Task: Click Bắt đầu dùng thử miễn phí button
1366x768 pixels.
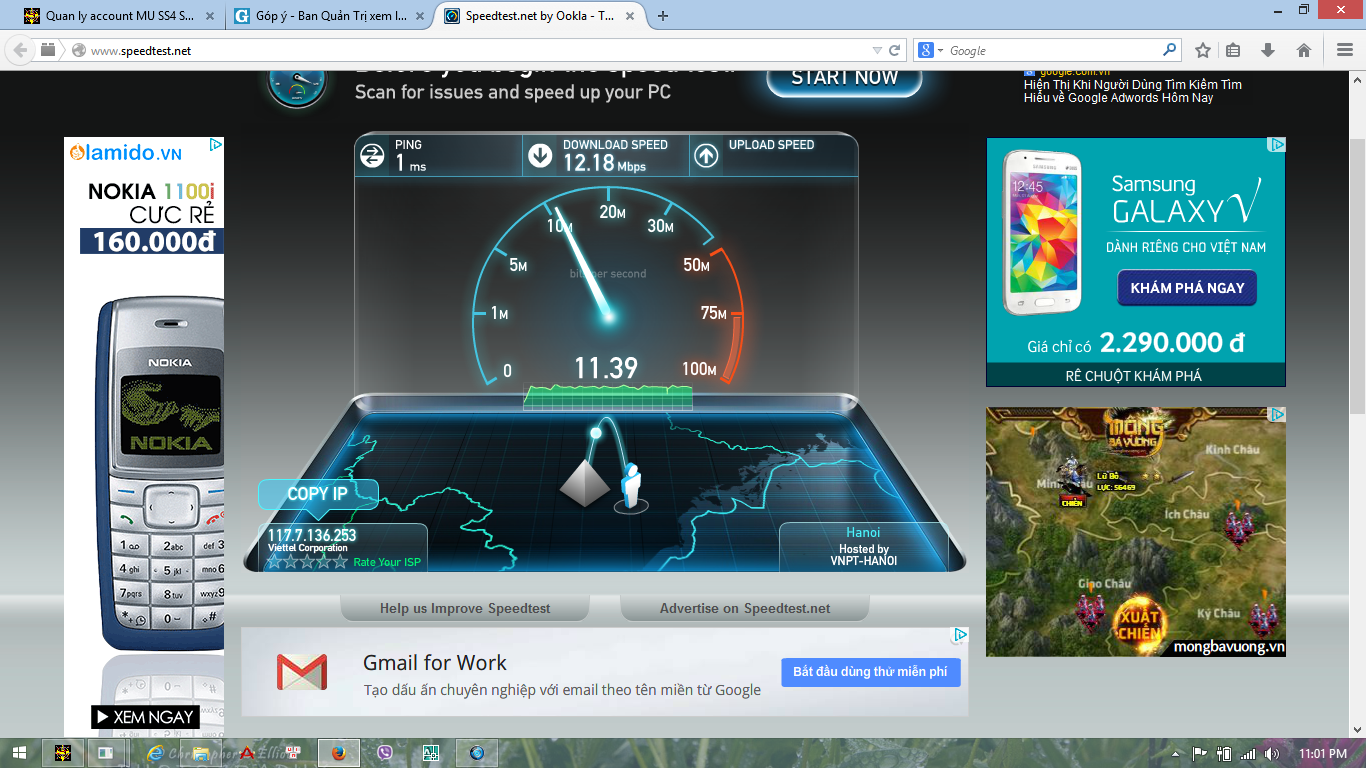Action: pos(870,672)
